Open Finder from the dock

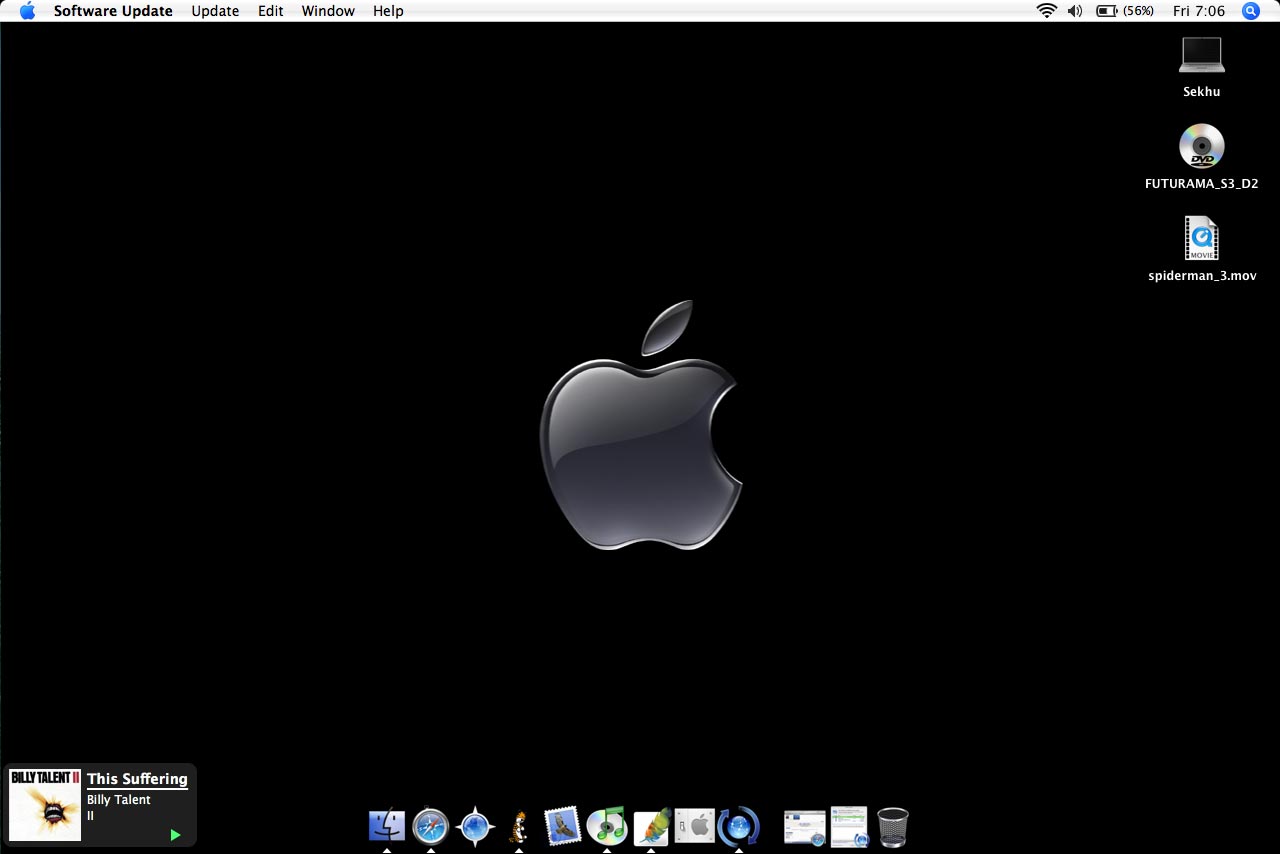tap(387, 826)
